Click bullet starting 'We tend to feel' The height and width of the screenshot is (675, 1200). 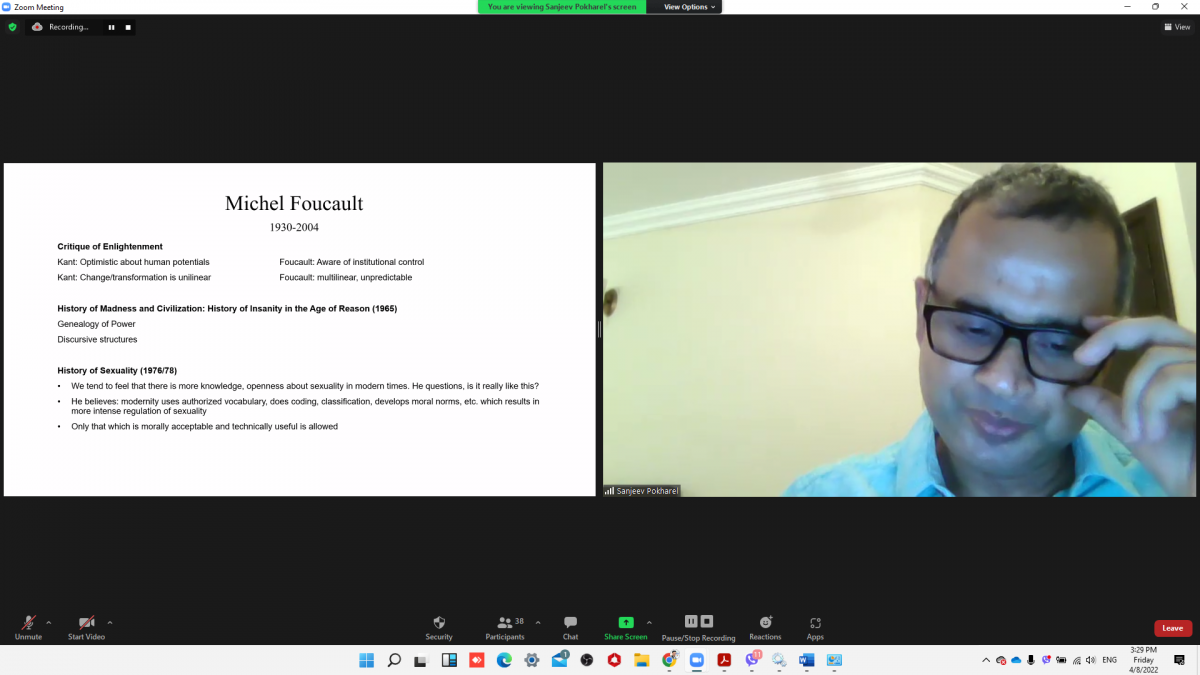(x=305, y=386)
